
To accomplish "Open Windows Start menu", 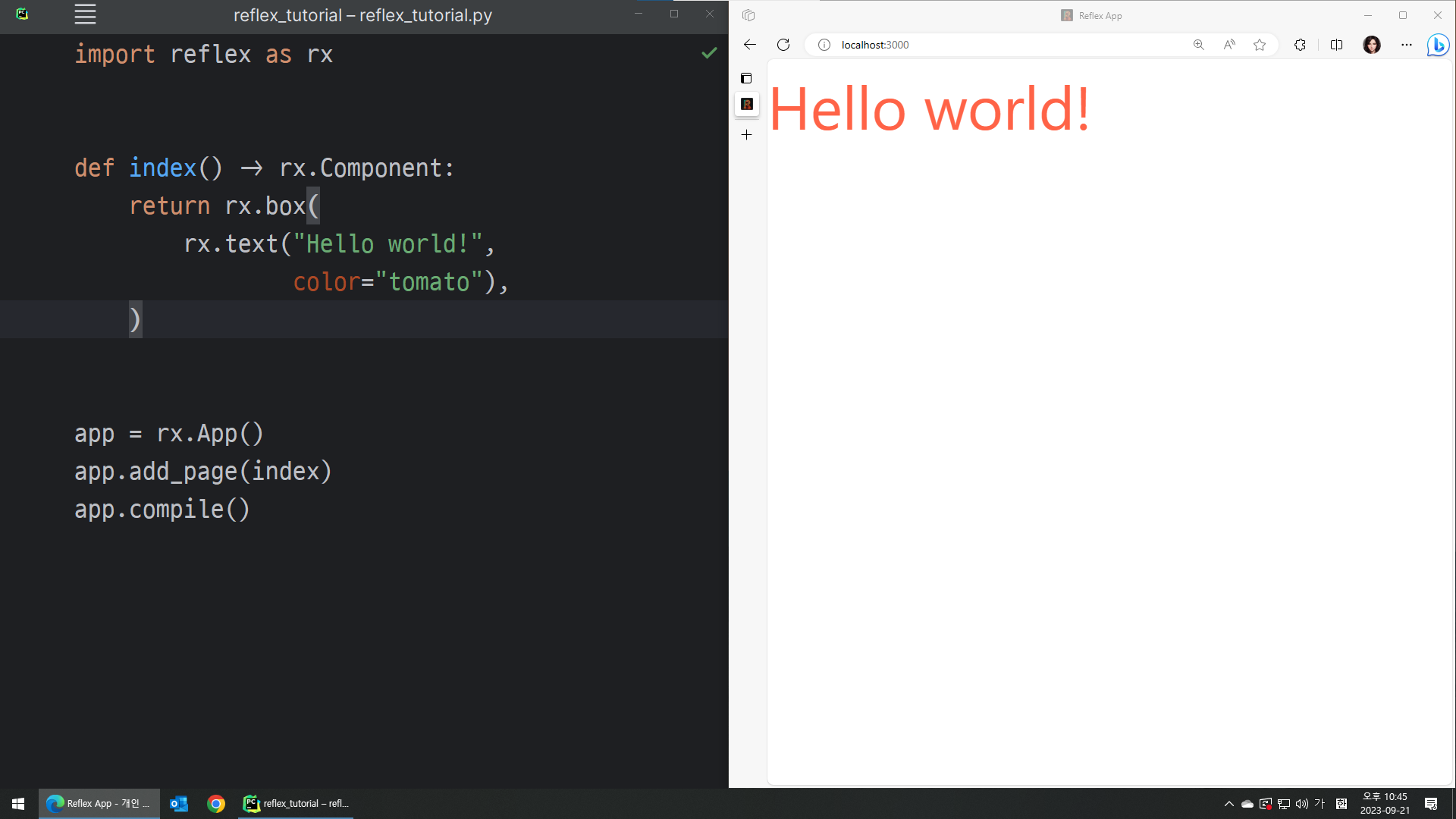I will coord(18,804).
